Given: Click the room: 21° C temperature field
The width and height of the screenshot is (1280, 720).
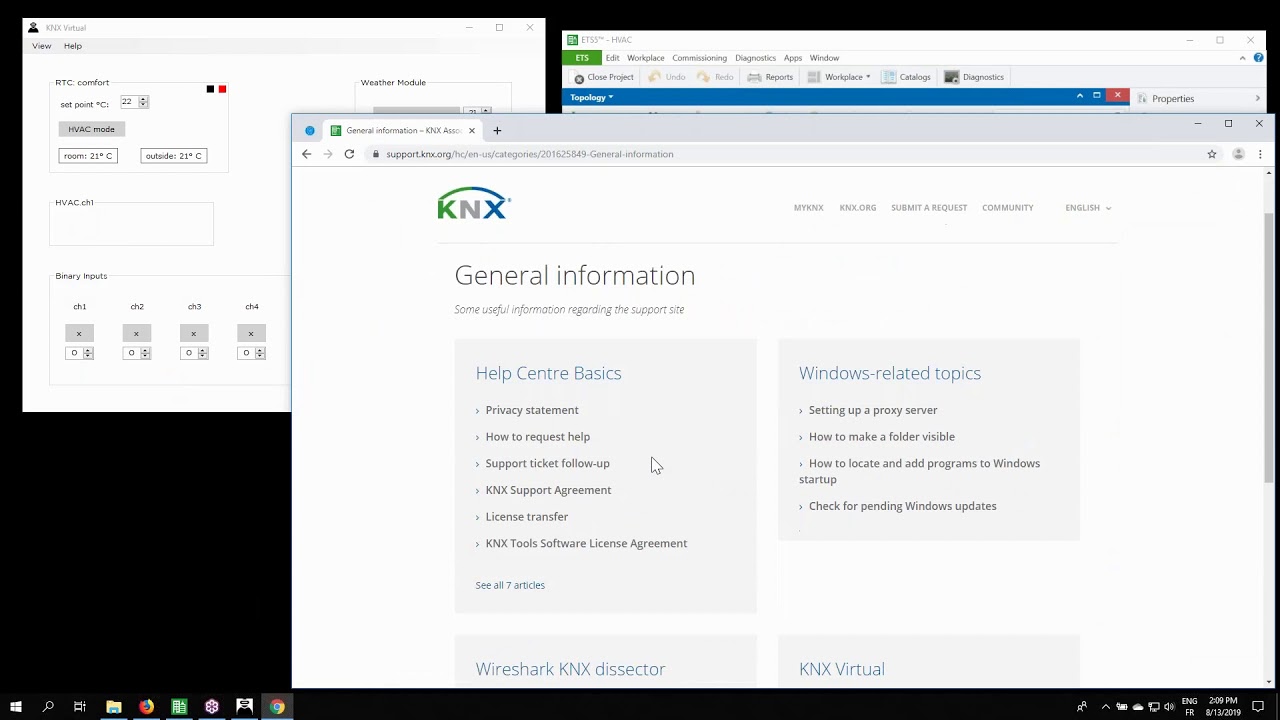Looking at the screenshot, I should coord(88,156).
